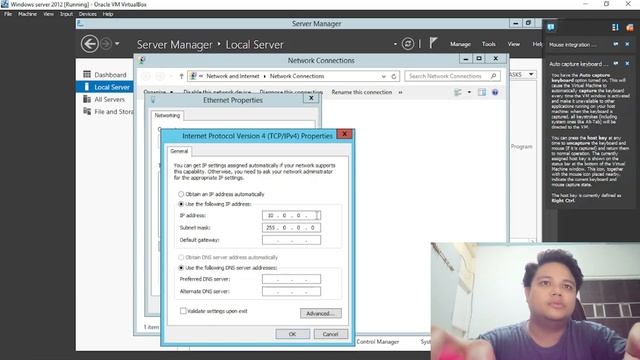Select Dashboard in the sidebar
This screenshot has width=640, height=360.
(110, 75)
